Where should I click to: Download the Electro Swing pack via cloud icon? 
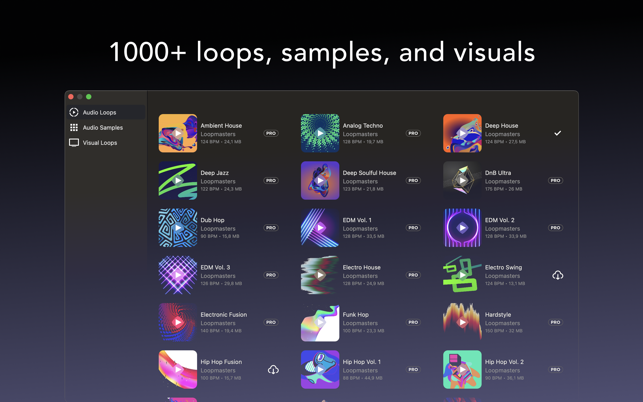click(x=558, y=275)
